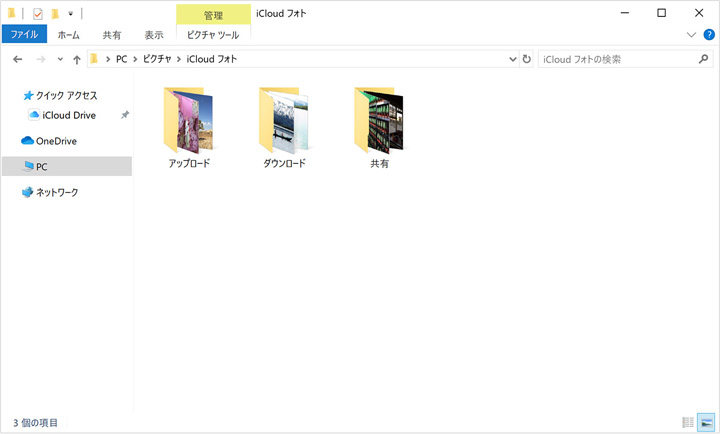Open the ファイル menu tab
This screenshot has width=720, height=434.
coord(24,34)
